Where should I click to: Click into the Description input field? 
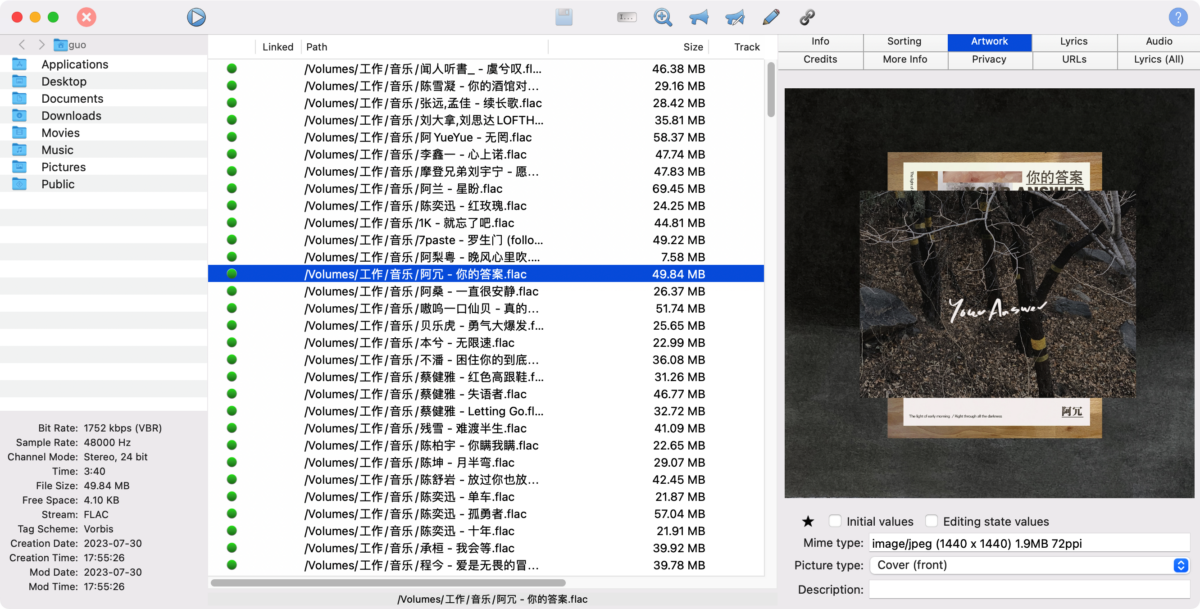point(1029,590)
